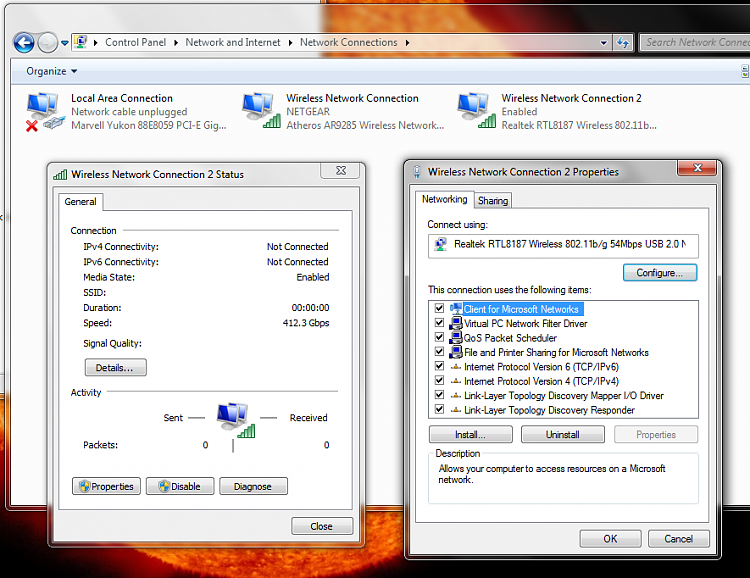The image size is (750, 578).
Task: Click the Configure button
Action: [x=660, y=273]
